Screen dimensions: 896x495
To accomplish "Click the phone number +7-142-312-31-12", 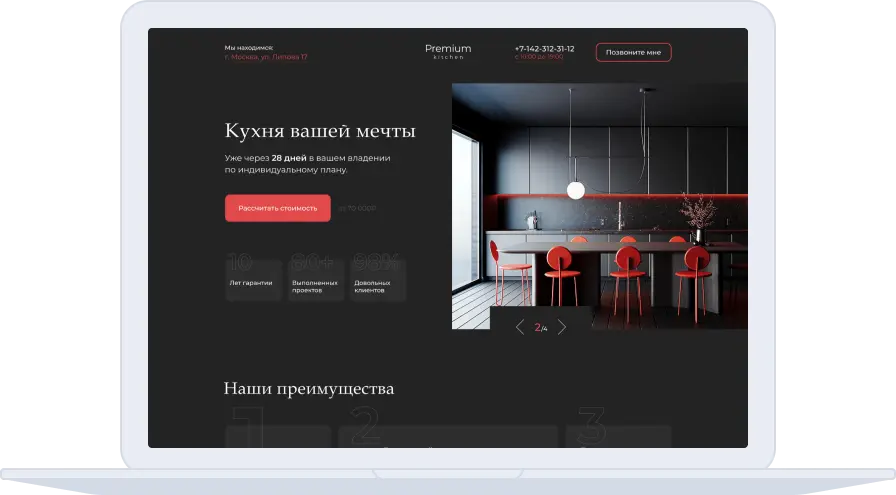I will pos(544,48).
